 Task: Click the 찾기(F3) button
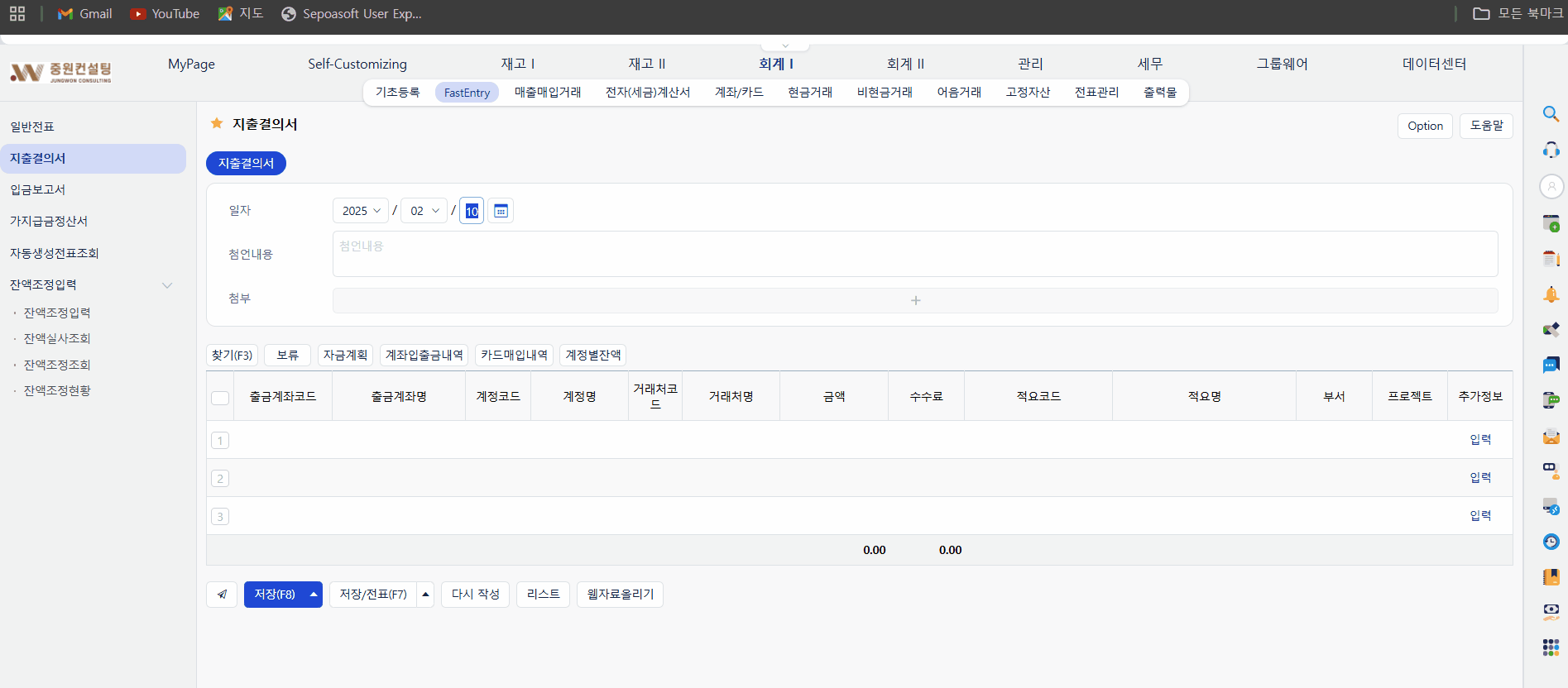[x=232, y=355]
